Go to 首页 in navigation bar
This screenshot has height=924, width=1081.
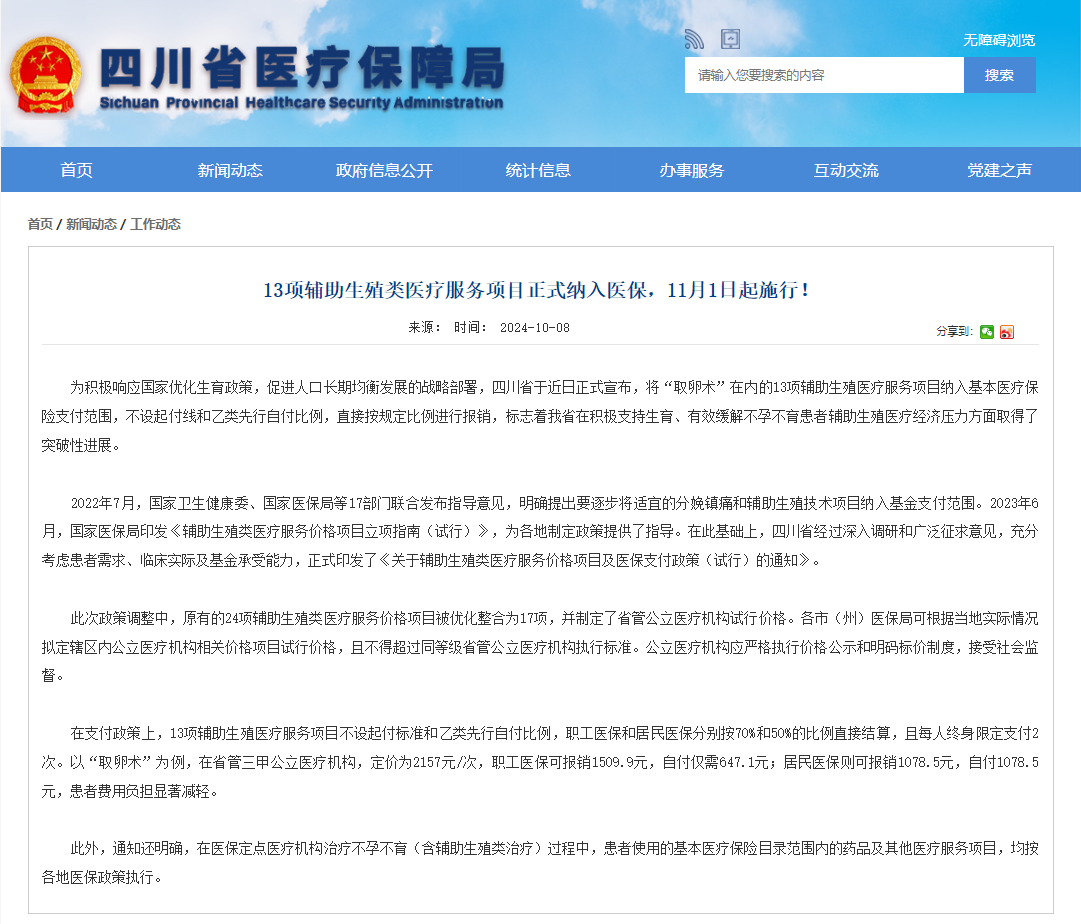point(76,170)
